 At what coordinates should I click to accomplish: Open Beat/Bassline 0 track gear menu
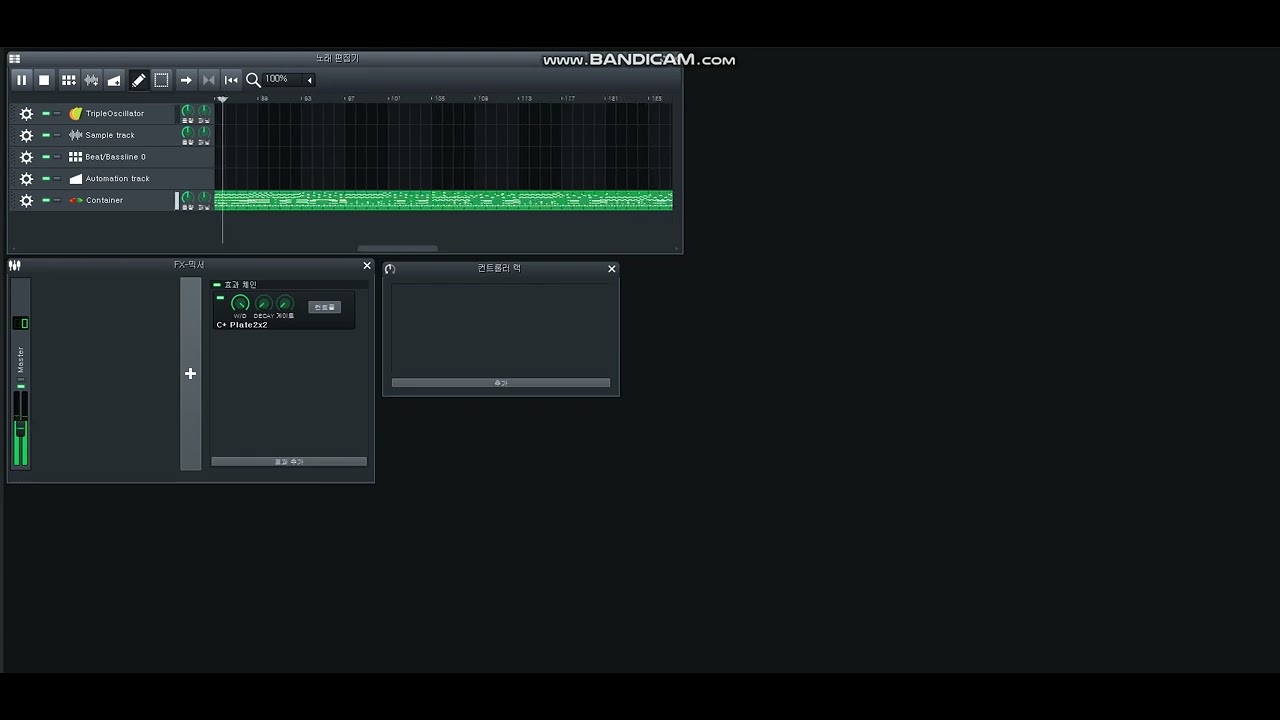click(26, 157)
